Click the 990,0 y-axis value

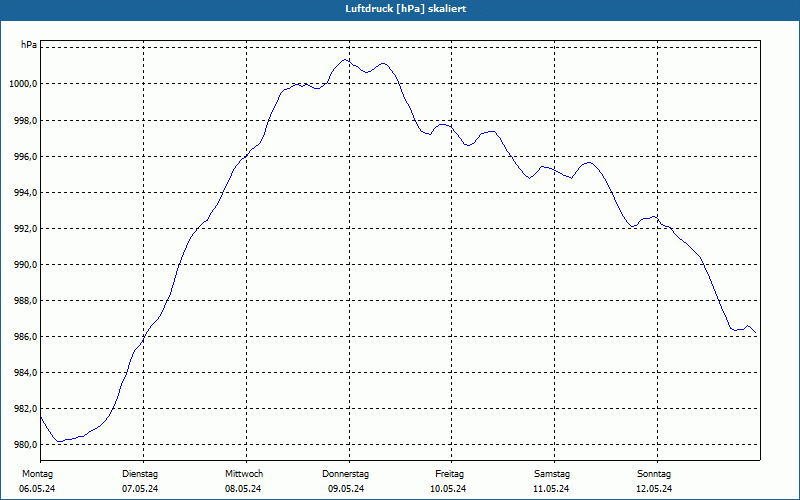(x=25, y=265)
